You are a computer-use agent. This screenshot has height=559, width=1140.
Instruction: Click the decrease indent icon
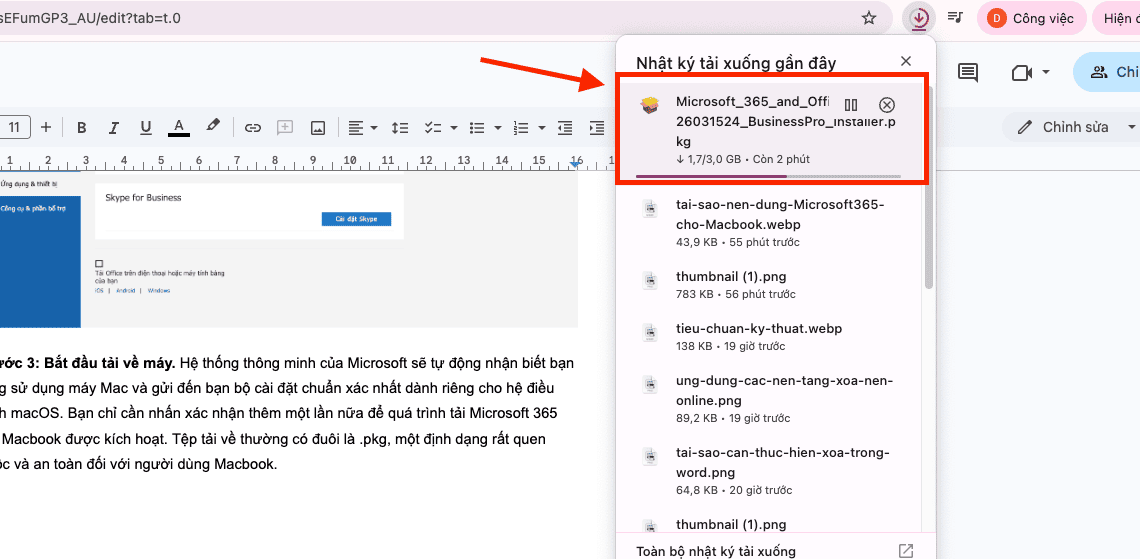565,128
